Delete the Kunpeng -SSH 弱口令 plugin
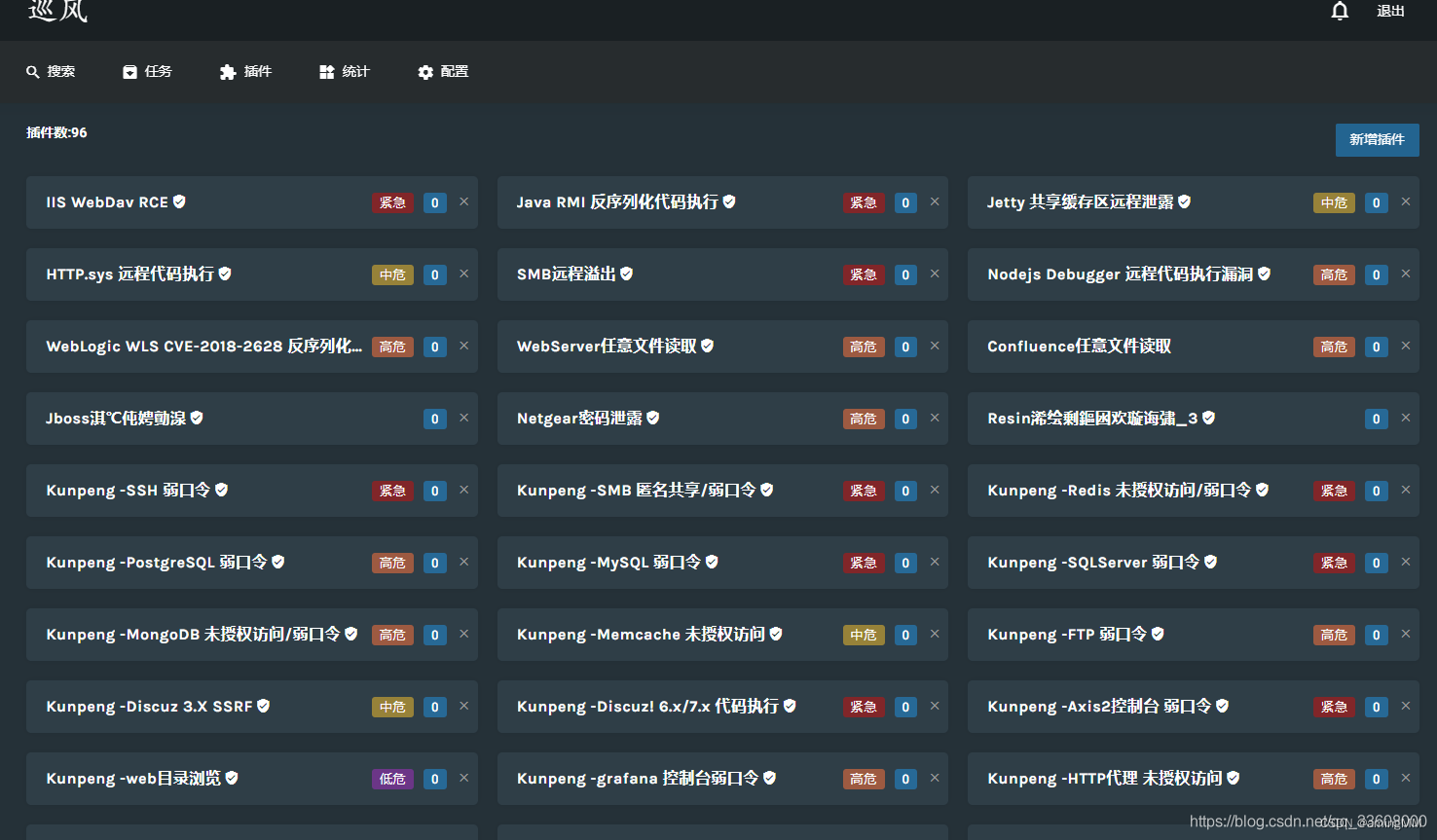 coord(464,490)
